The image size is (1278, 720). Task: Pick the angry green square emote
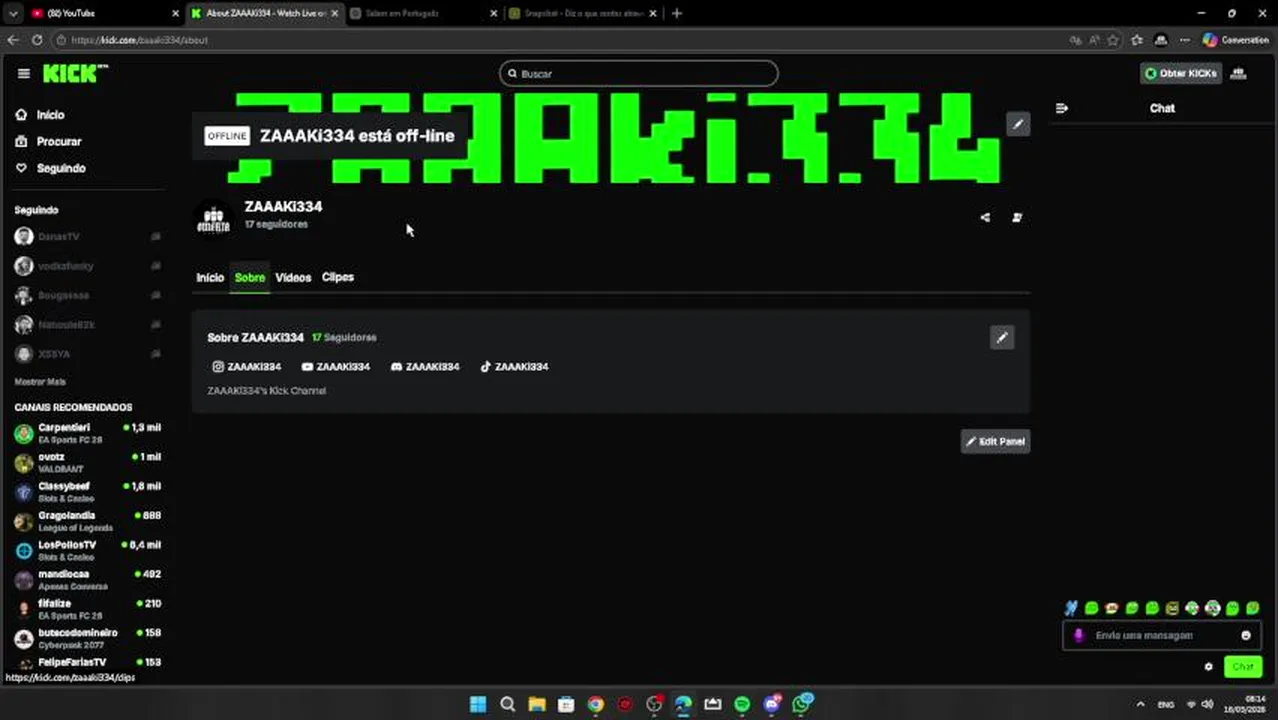[1172, 608]
